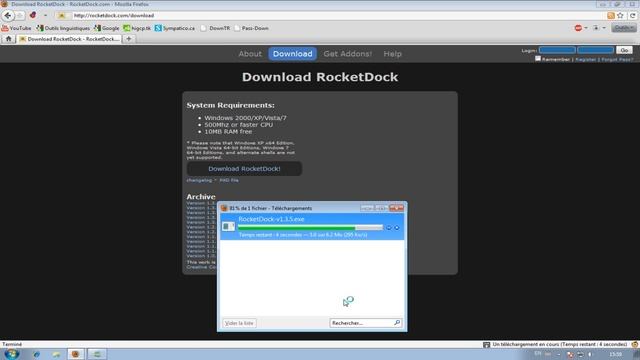Select the Download nav tab
This screenshot has width=640, height=360.
click(293, 54)
